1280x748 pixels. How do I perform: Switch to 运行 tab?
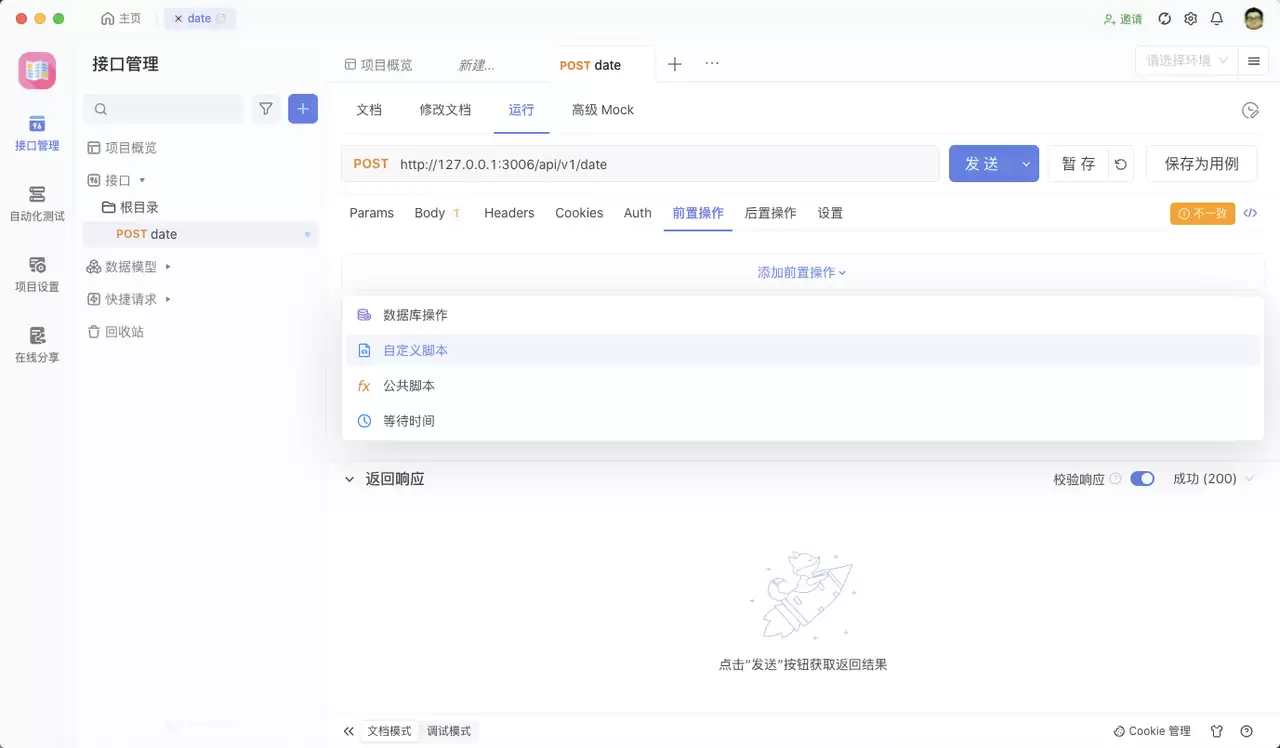tap(521, 110)
